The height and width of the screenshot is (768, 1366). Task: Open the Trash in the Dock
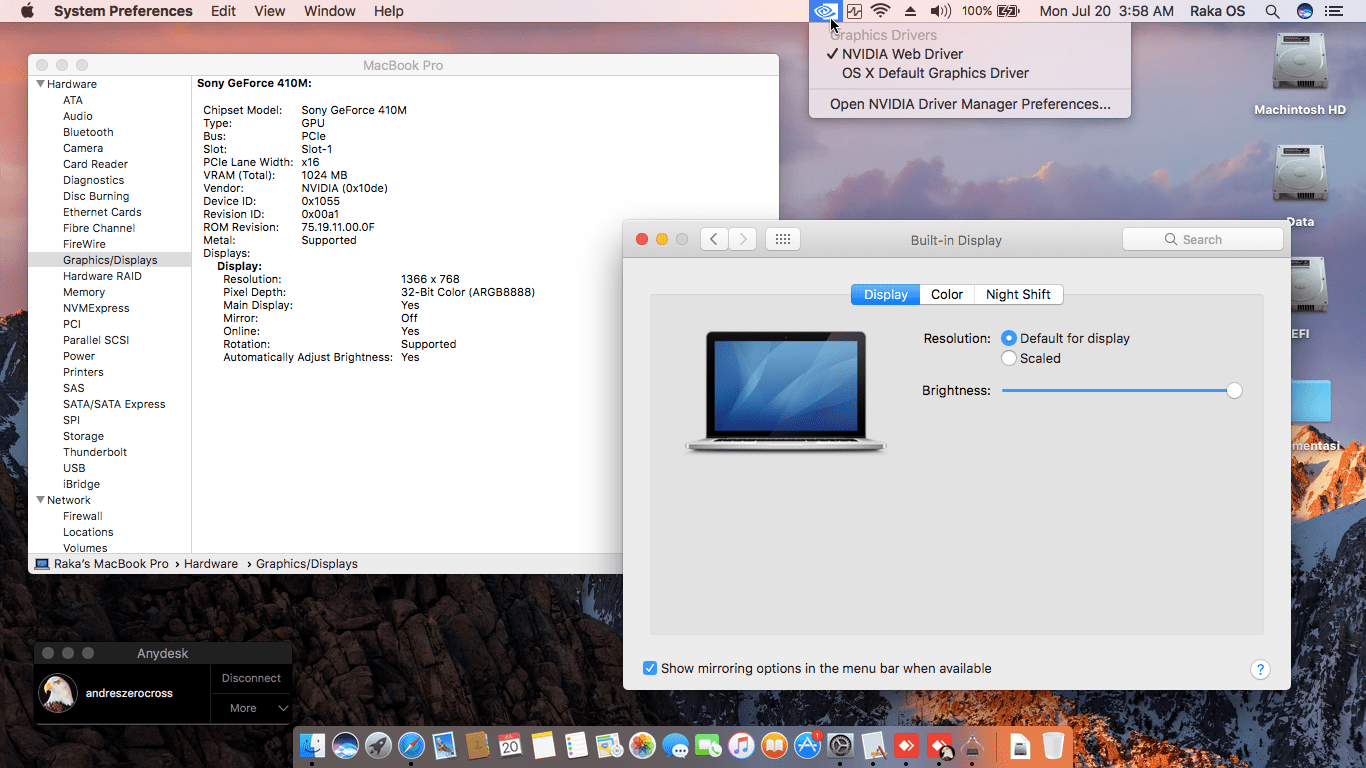(x=1053, y=745)
